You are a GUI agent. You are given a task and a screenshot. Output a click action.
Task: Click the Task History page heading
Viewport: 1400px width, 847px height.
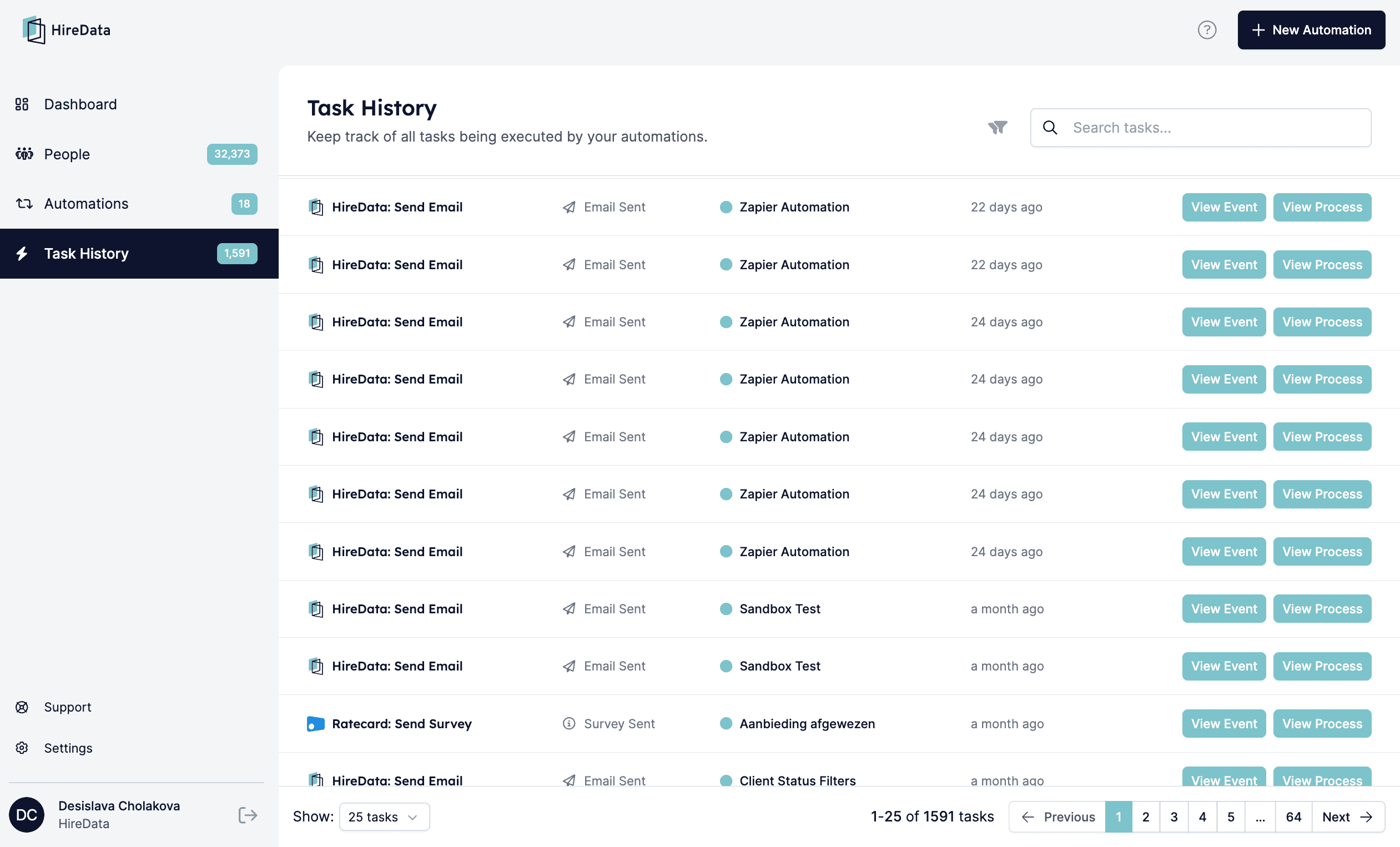pos(371,108)
